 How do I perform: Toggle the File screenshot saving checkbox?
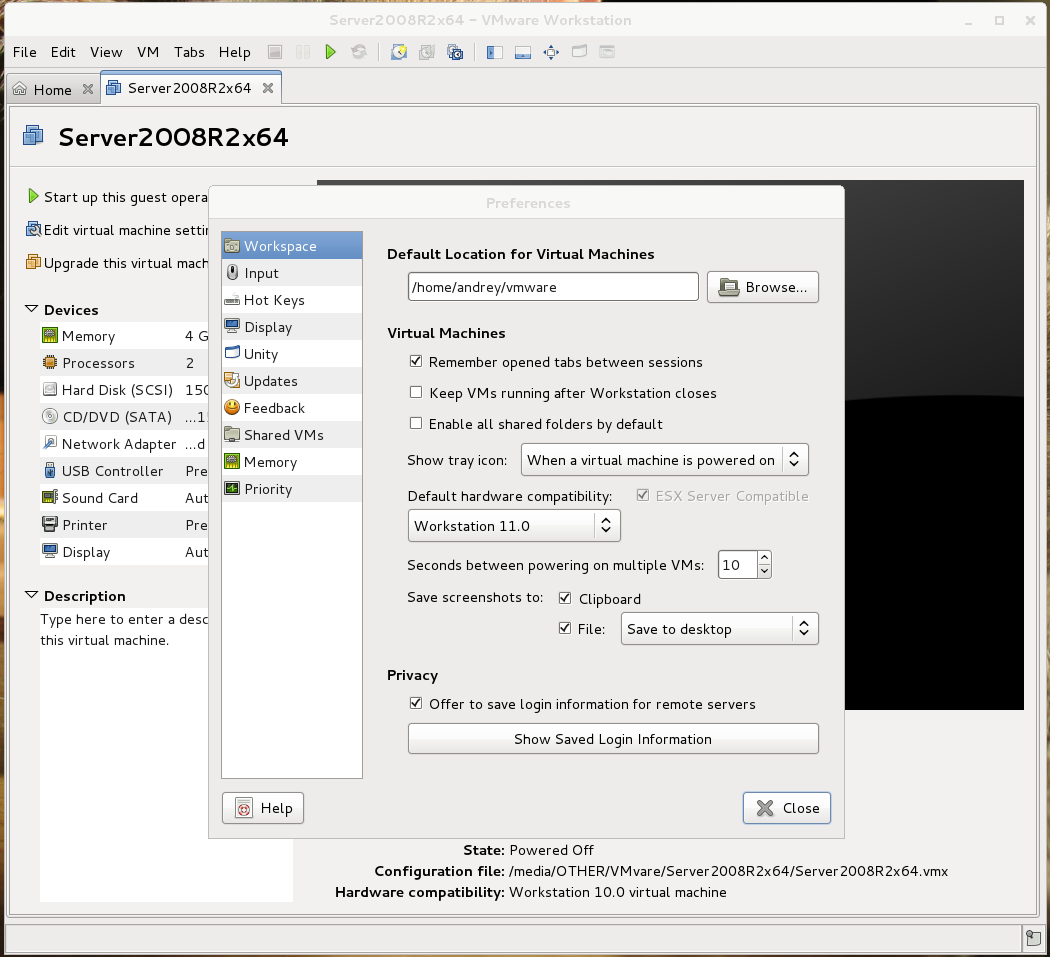coord(565,628)
